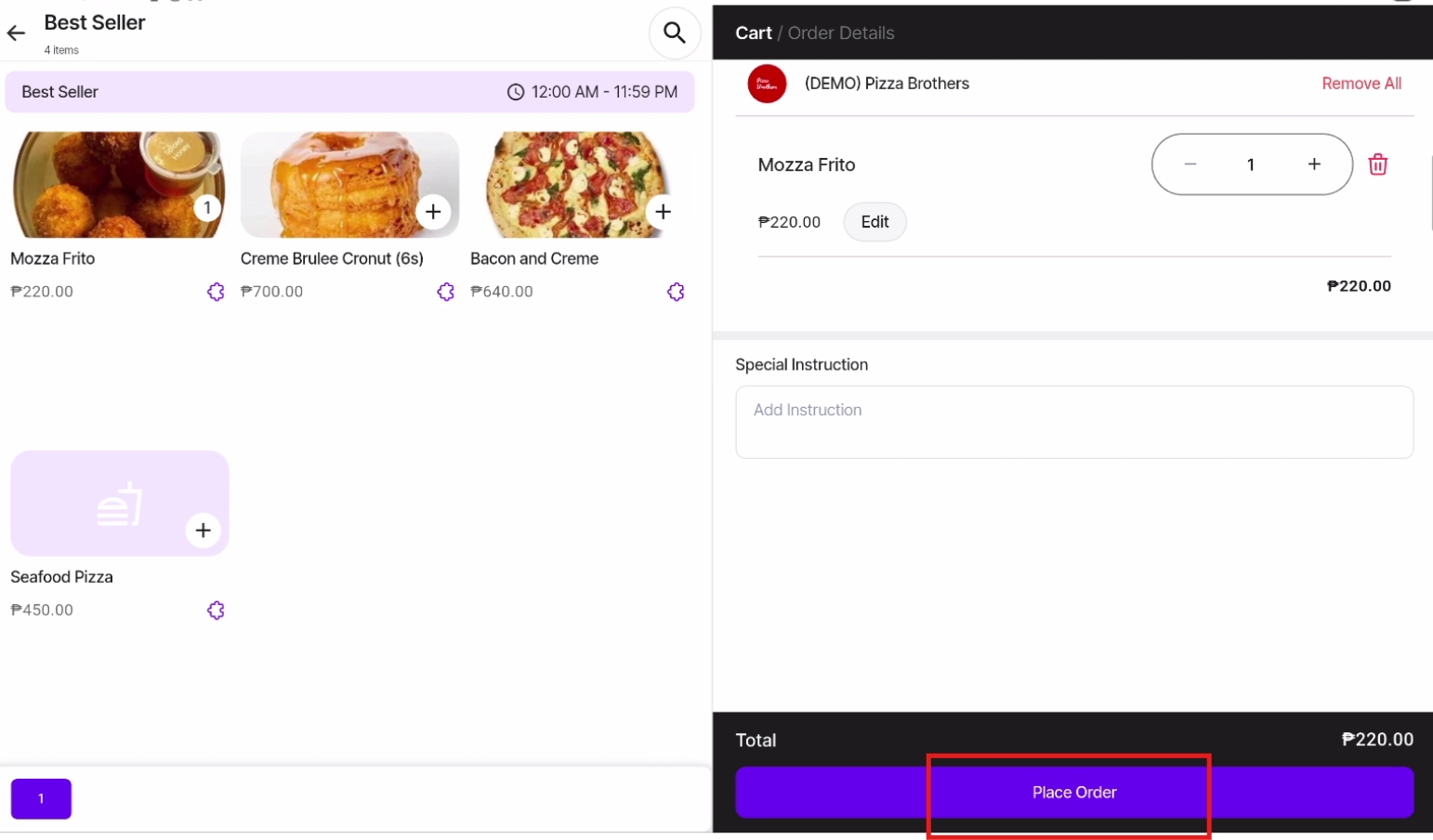Image resolution: width=1433 pixels, height=840 pixels.
Task: Click Remove All in the cart
Action: [x=1361, y=84]
